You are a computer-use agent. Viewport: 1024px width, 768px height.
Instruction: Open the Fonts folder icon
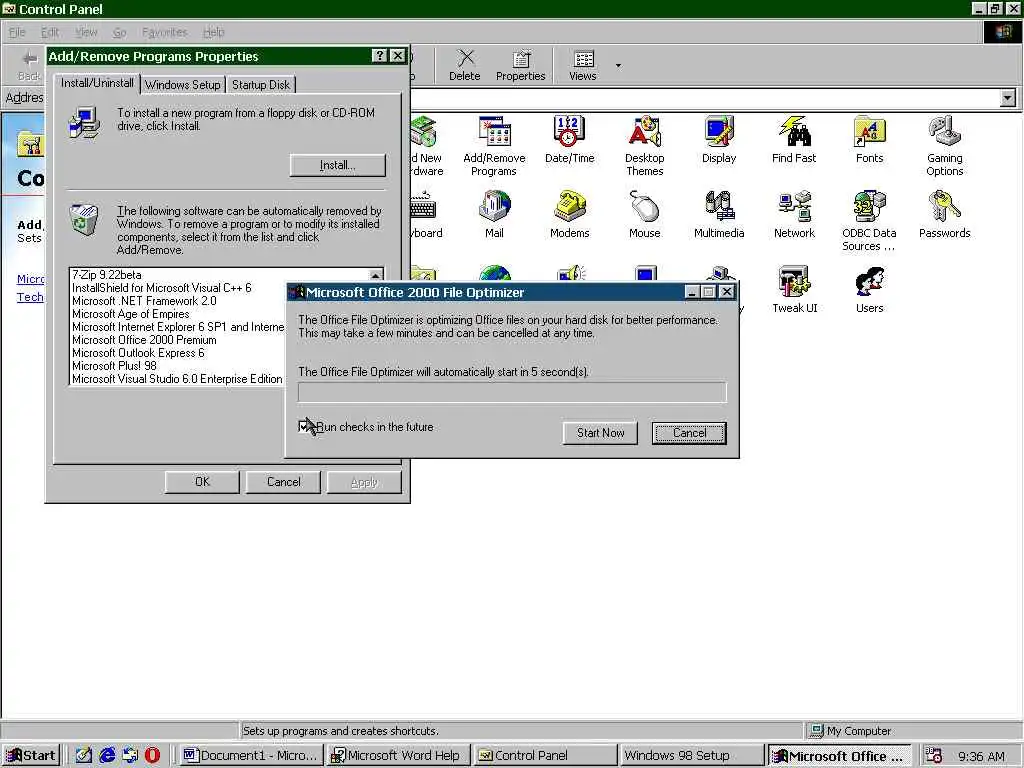(x=869, y=139)
